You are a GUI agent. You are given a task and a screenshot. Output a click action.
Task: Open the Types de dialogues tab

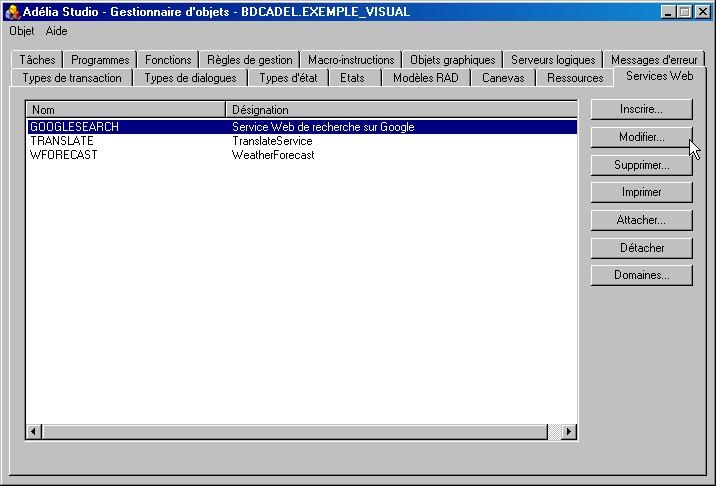pyautogui.click(x=190, y=78)
